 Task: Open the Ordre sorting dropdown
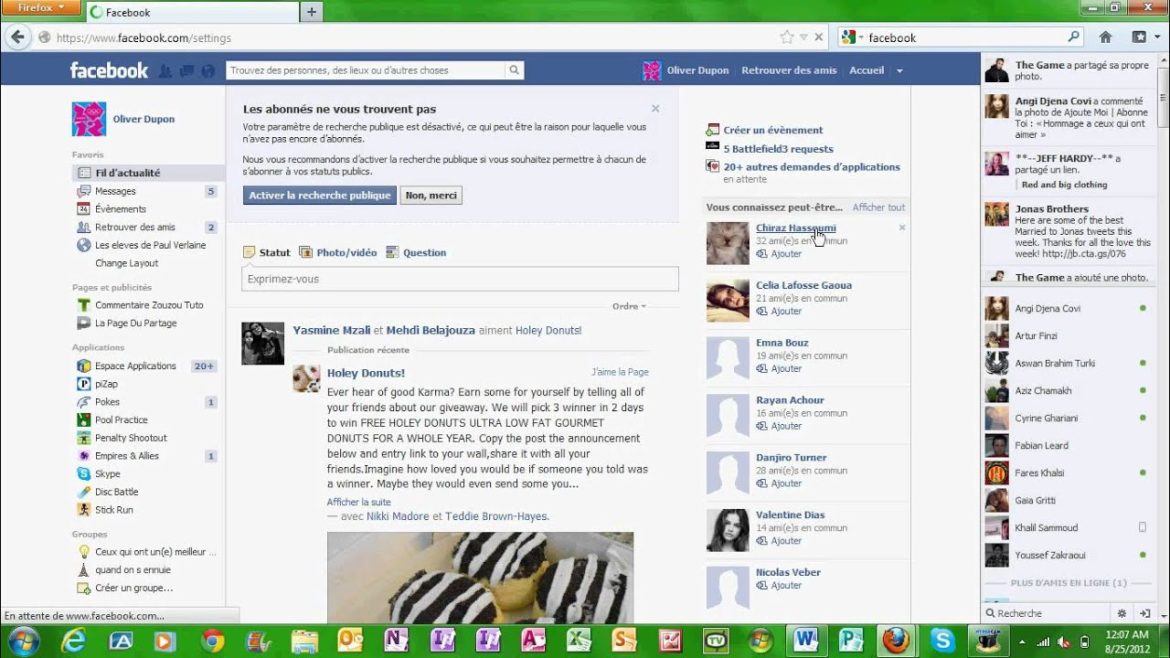point(629,306)
